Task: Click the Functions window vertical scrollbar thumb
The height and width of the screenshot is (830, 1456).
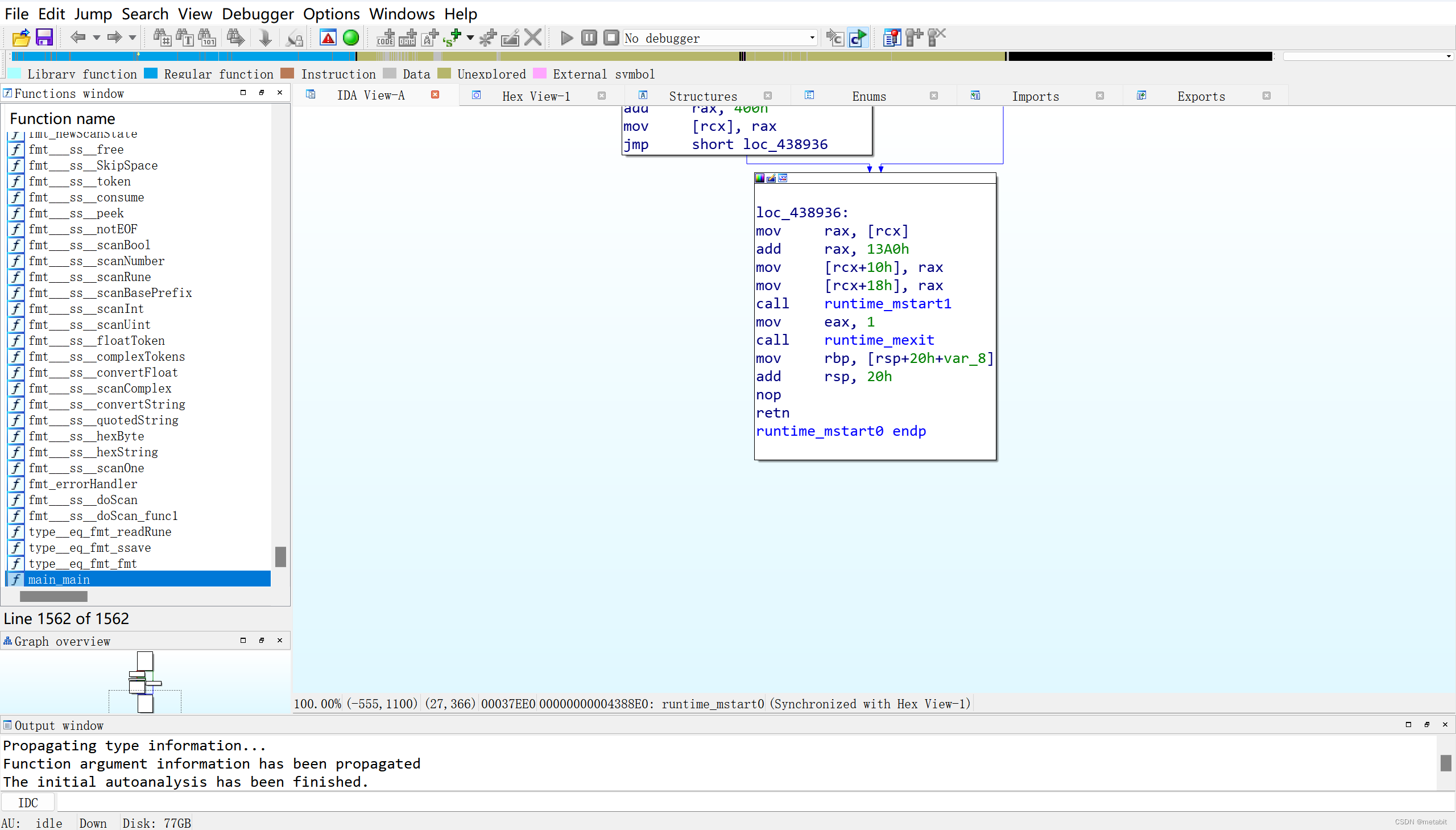Action: coord(280,557)
